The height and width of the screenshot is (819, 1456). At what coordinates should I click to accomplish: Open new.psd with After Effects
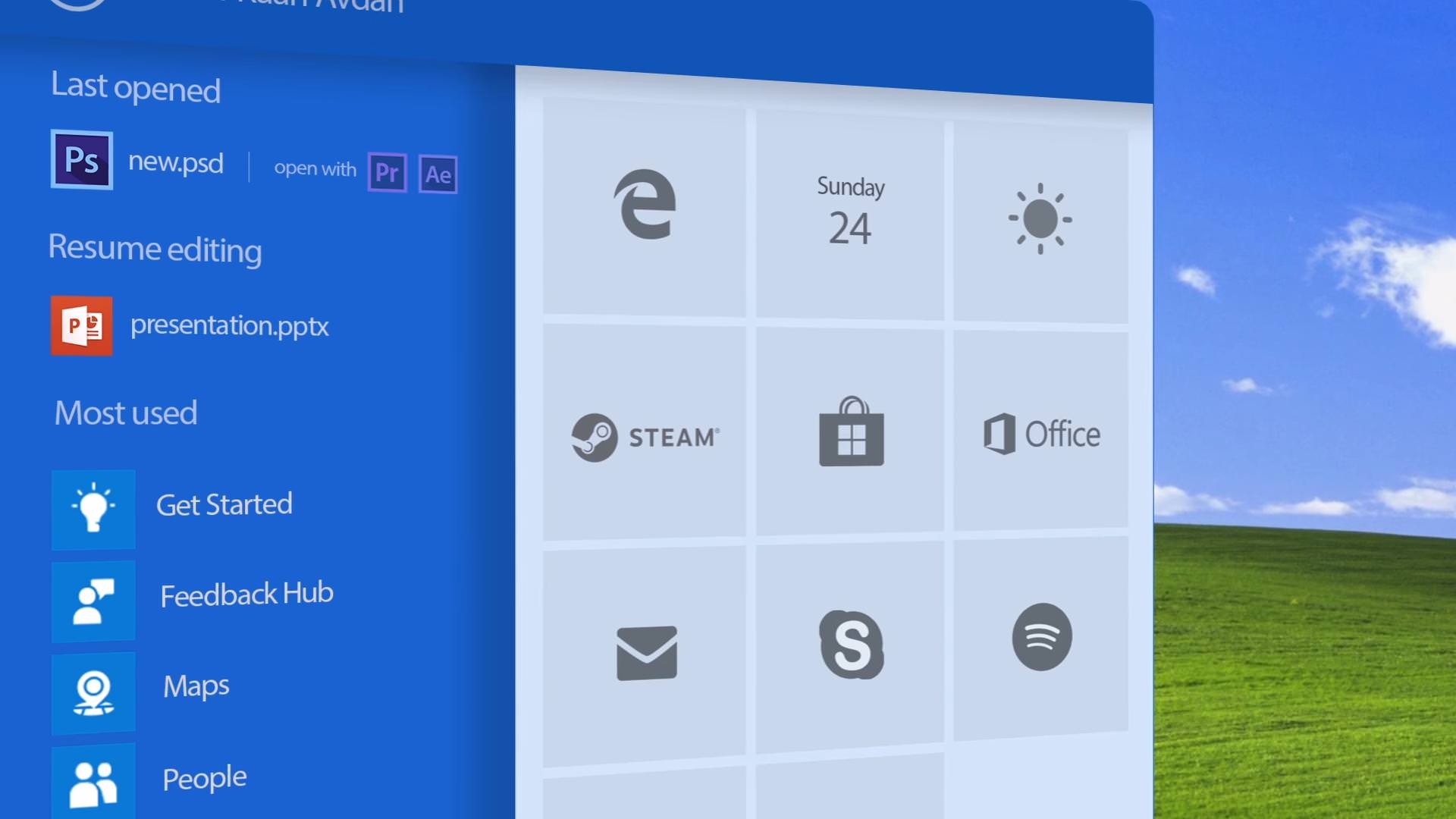438,174
